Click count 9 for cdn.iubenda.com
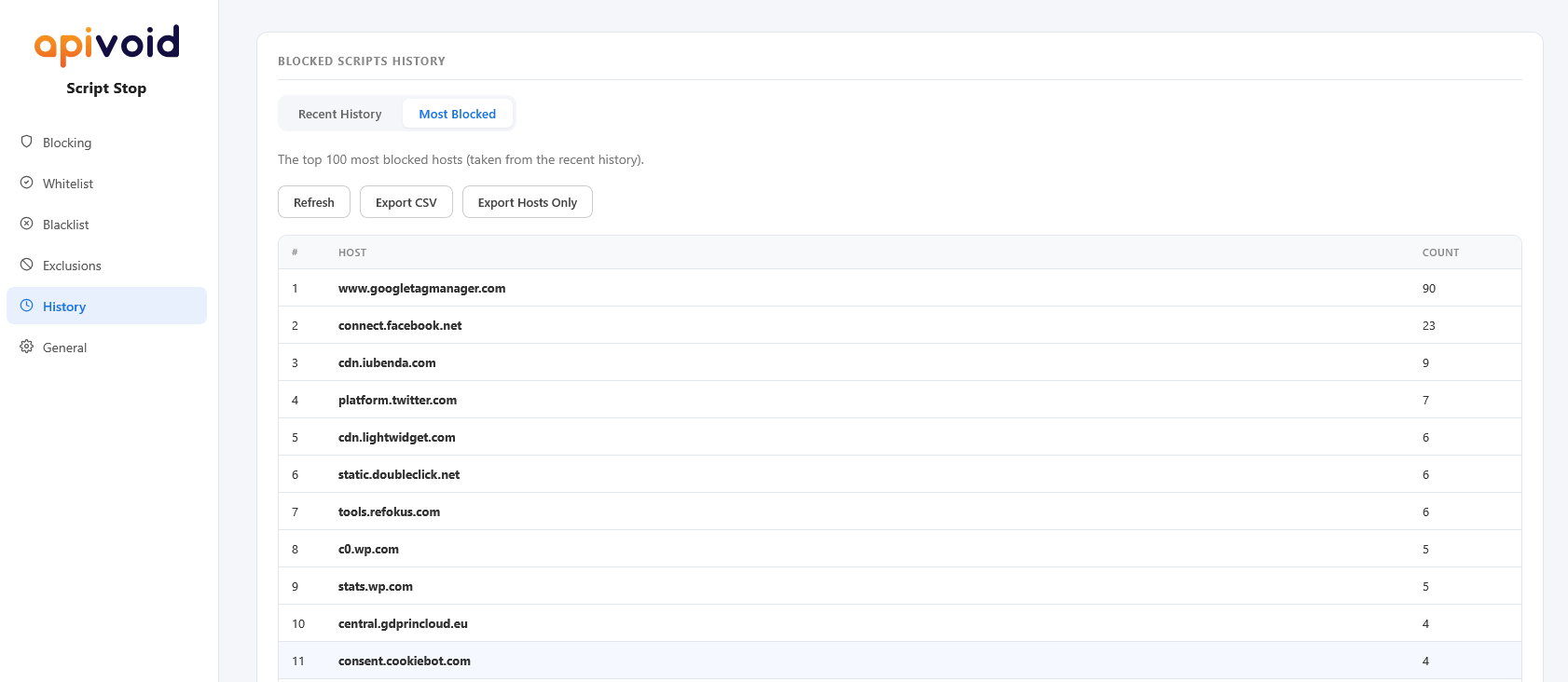 (1425, 362)
